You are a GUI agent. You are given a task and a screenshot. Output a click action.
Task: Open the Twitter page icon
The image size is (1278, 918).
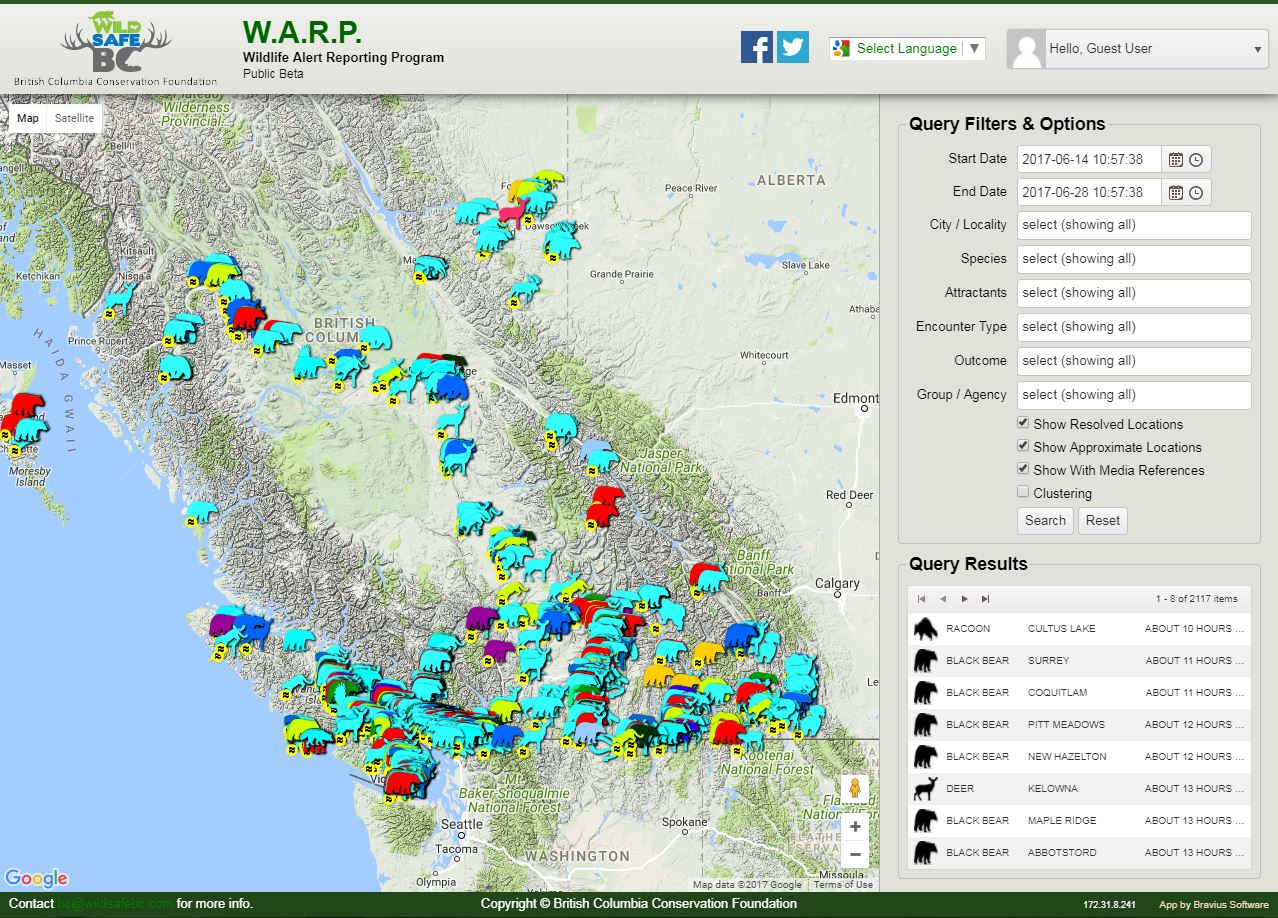(x=793, y=47)
